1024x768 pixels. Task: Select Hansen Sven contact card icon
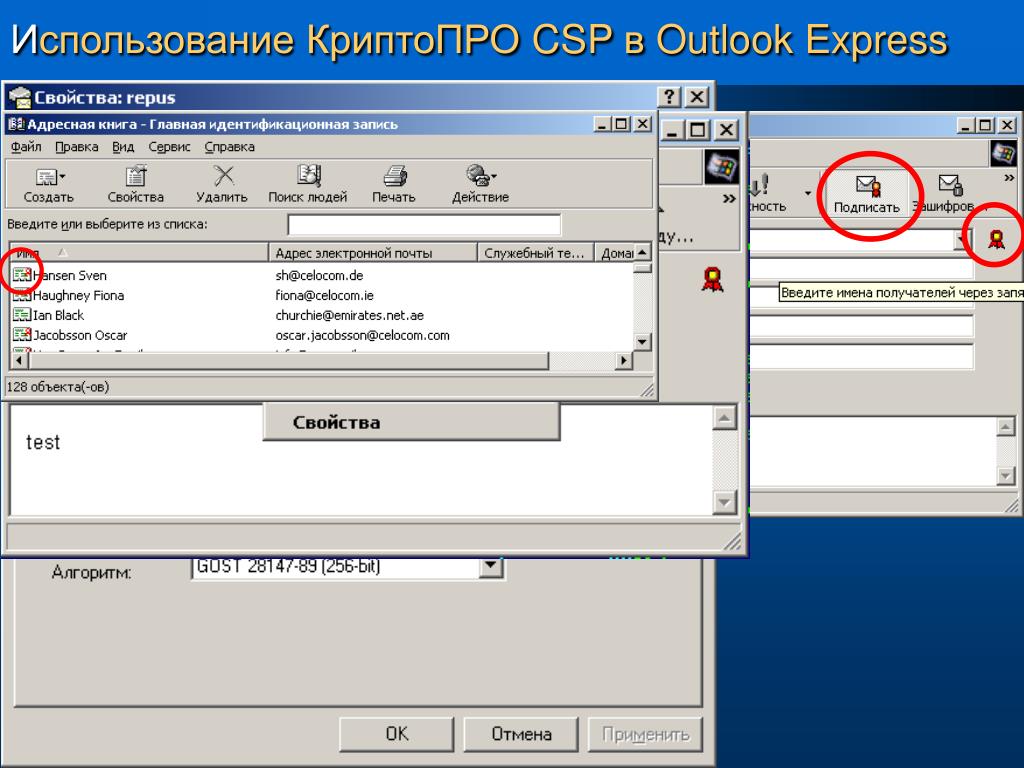pos(22,275)
